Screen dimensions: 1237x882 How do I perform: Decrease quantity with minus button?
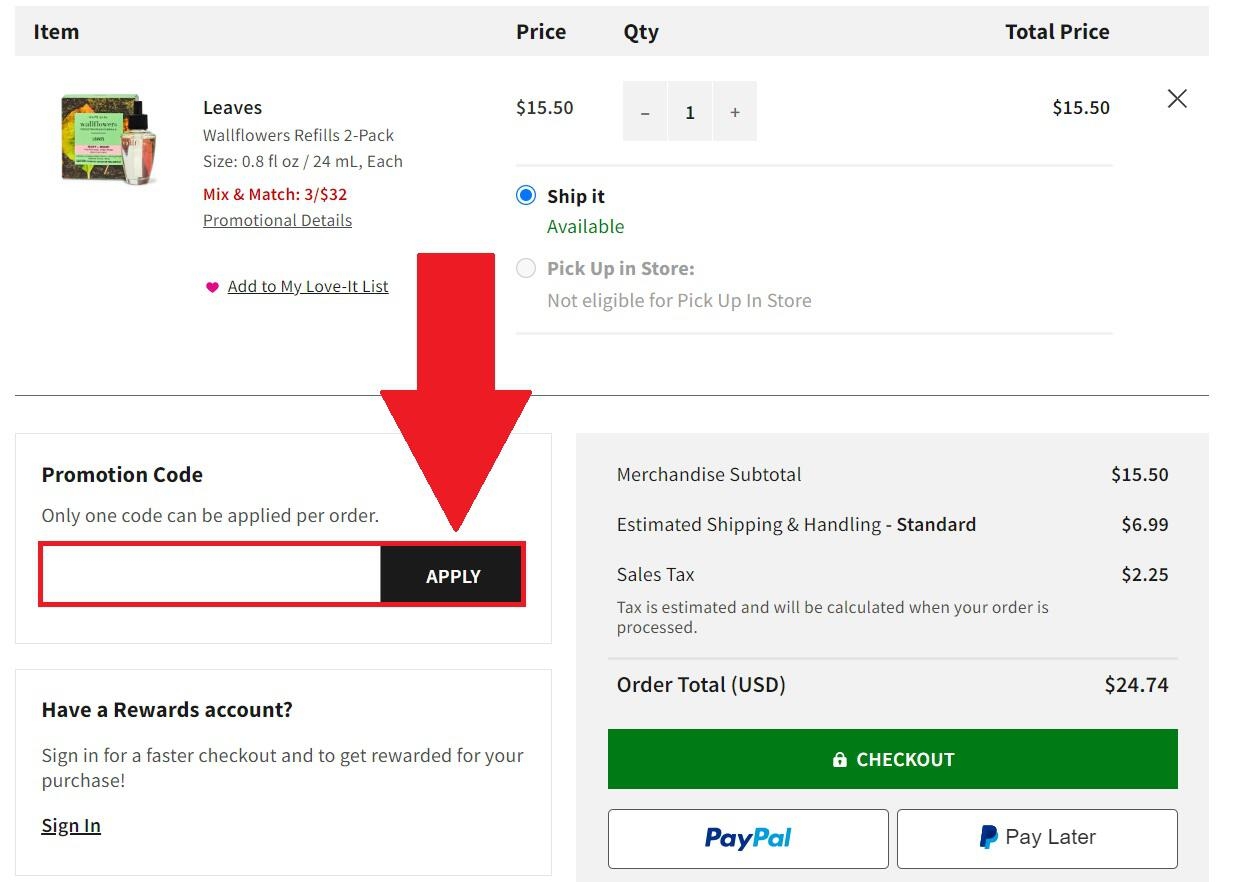645,112
